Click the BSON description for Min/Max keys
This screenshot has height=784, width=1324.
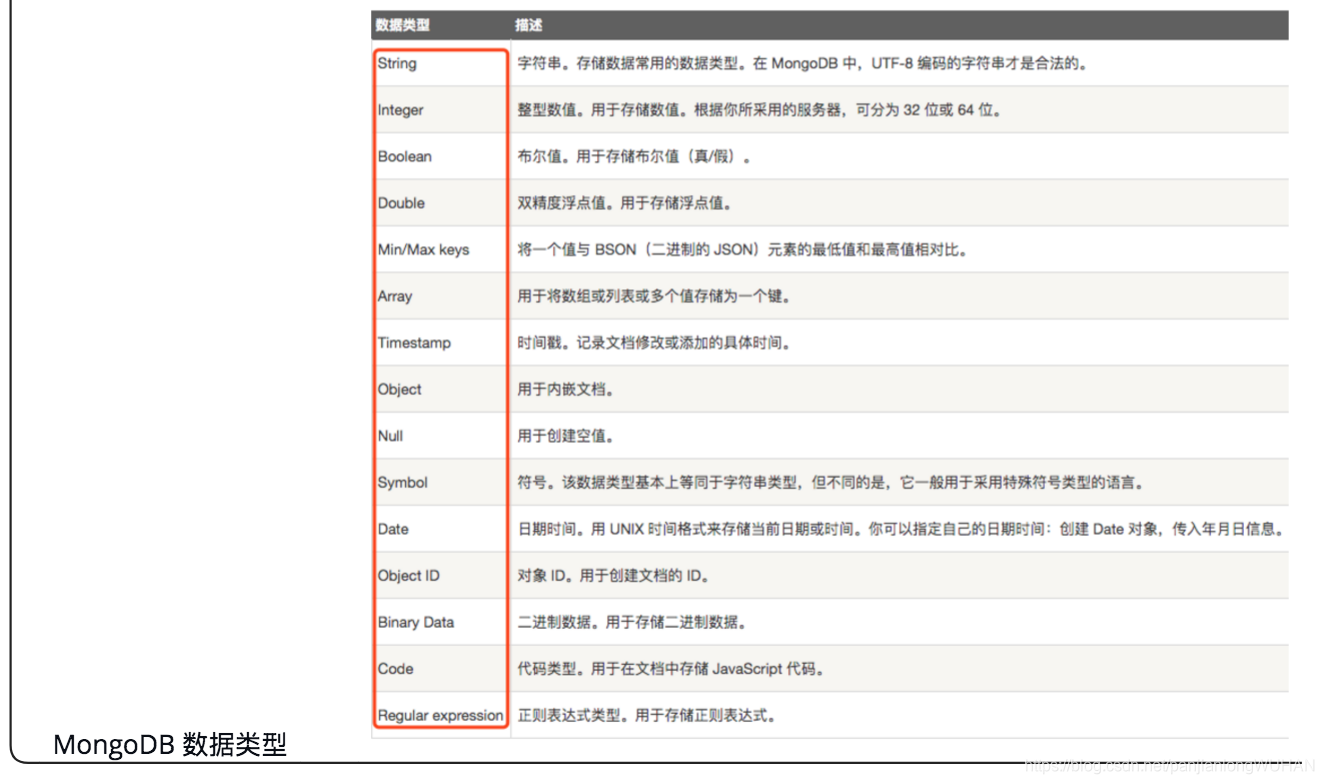click(743, 249)
